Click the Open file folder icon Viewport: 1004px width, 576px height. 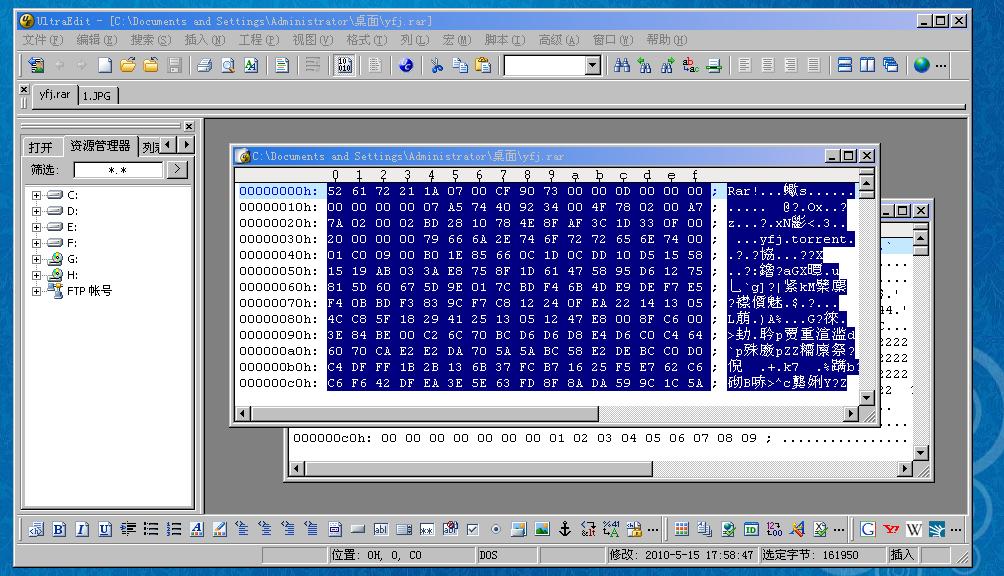tap(128, 65)
